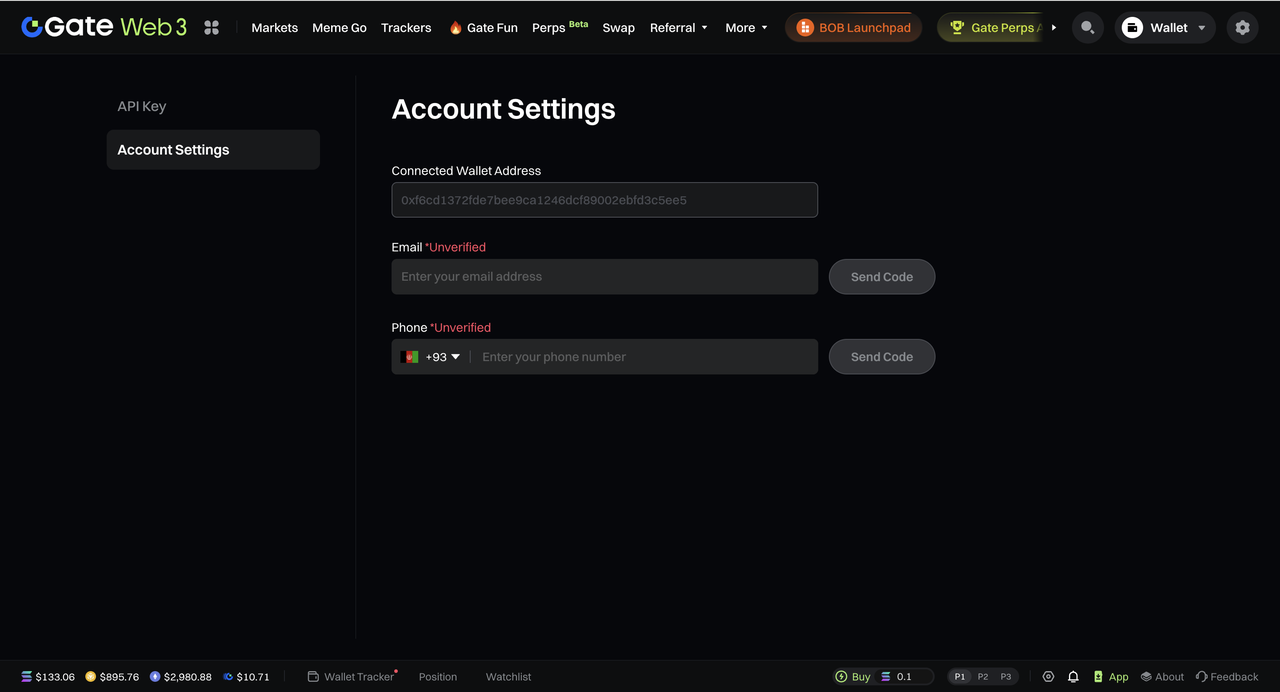Viewport: 1280px width, 692px height.
Task: Open the four-dot apps grid menu
Action: point(211,28)
